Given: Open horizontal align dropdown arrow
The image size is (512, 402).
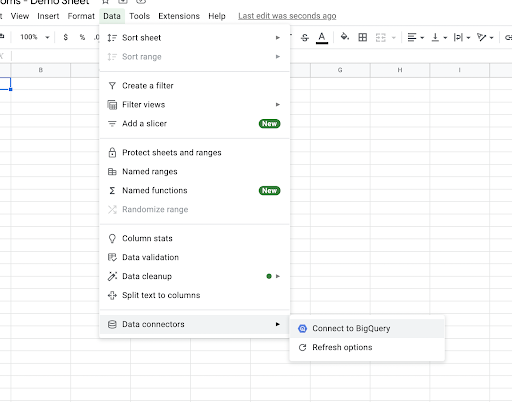Looking at the screenshot, I should pyautogui.click(x=422, y=38).
